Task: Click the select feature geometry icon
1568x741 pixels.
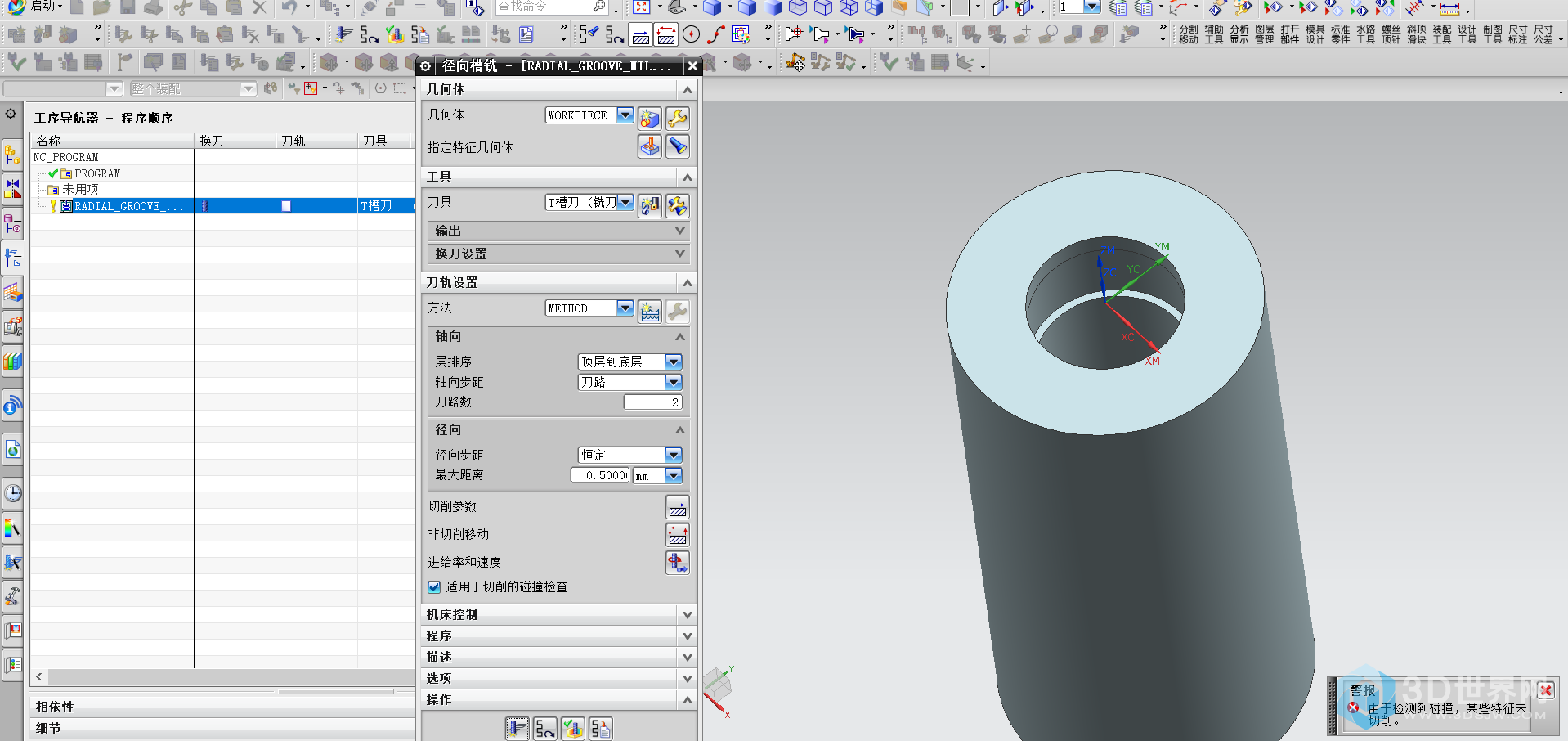Action: coord(650,146)
